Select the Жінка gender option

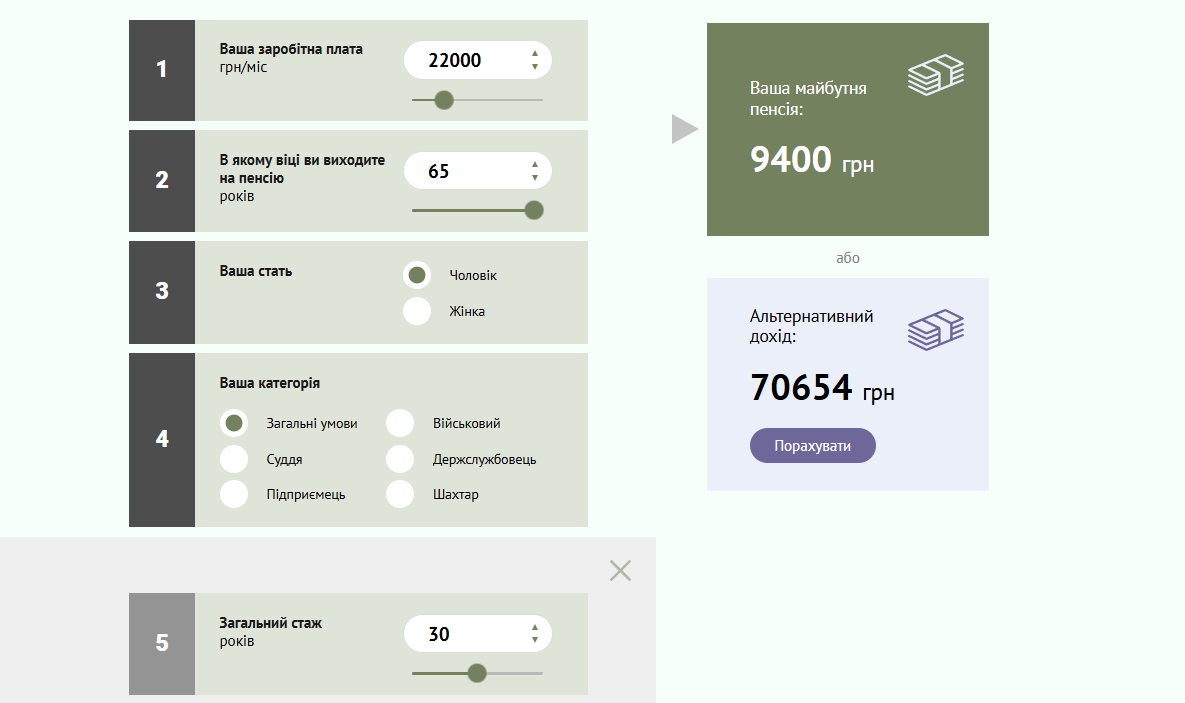tap(417, 311)
